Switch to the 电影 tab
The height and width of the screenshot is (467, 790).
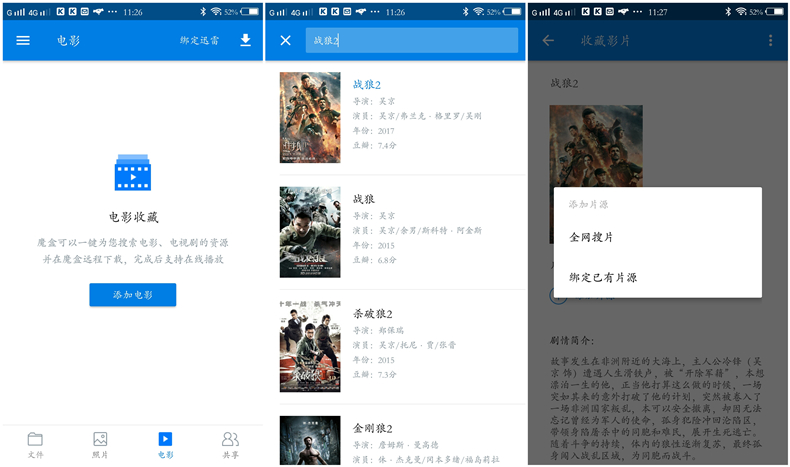165,445
